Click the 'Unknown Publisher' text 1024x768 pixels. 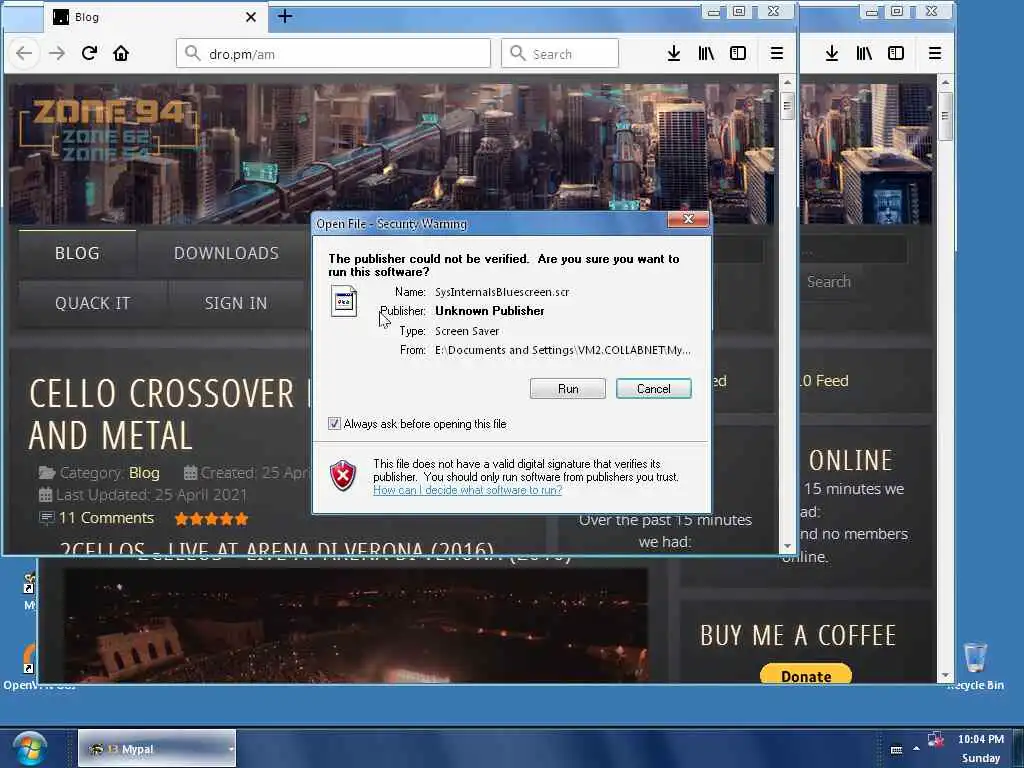490,311
